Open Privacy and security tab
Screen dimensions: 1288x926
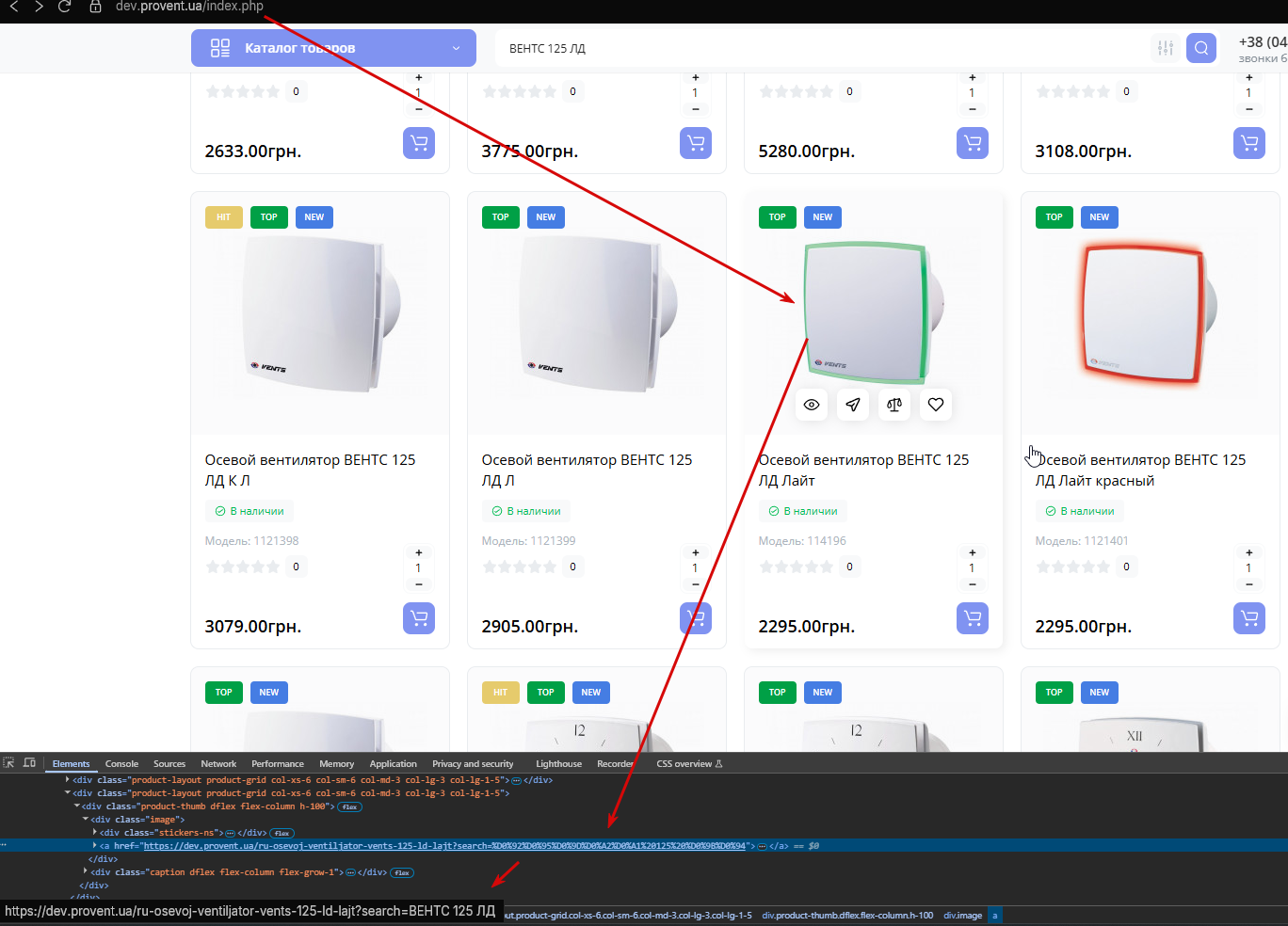point(473,763)
